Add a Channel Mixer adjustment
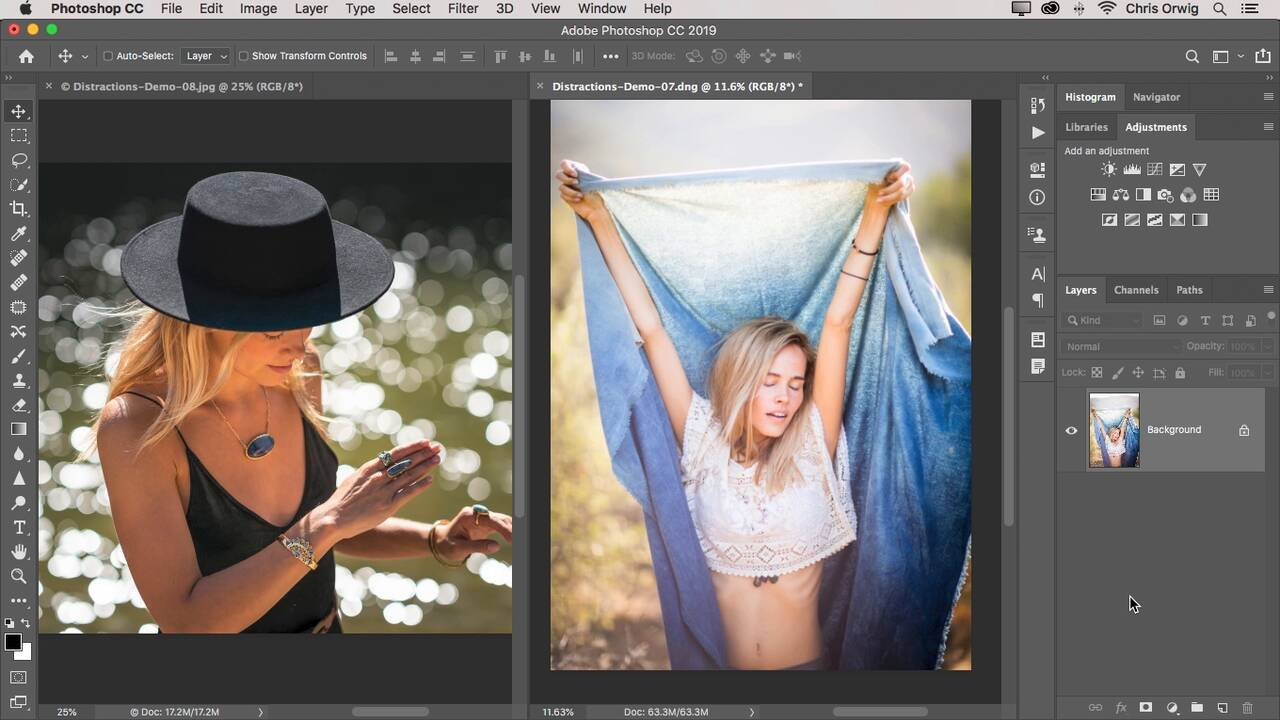This screenshot has height=720, width=1280. tap(1188, 195)
